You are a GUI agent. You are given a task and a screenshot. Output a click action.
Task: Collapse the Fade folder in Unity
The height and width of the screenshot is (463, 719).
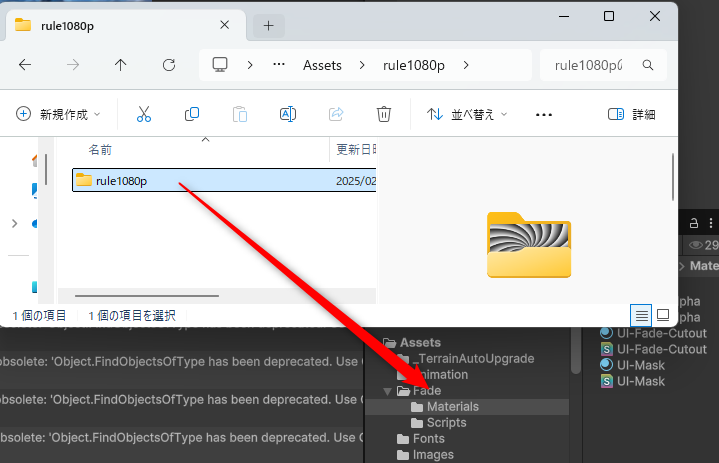click(x=389, y=391)
